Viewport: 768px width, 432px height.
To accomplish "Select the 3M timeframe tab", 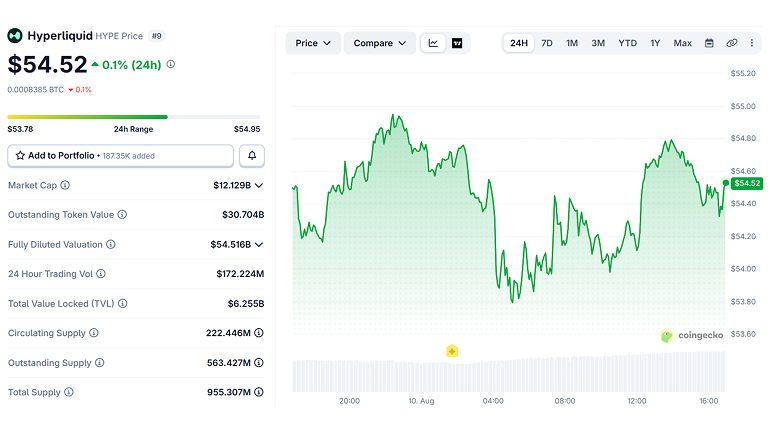I will point(598,43).
